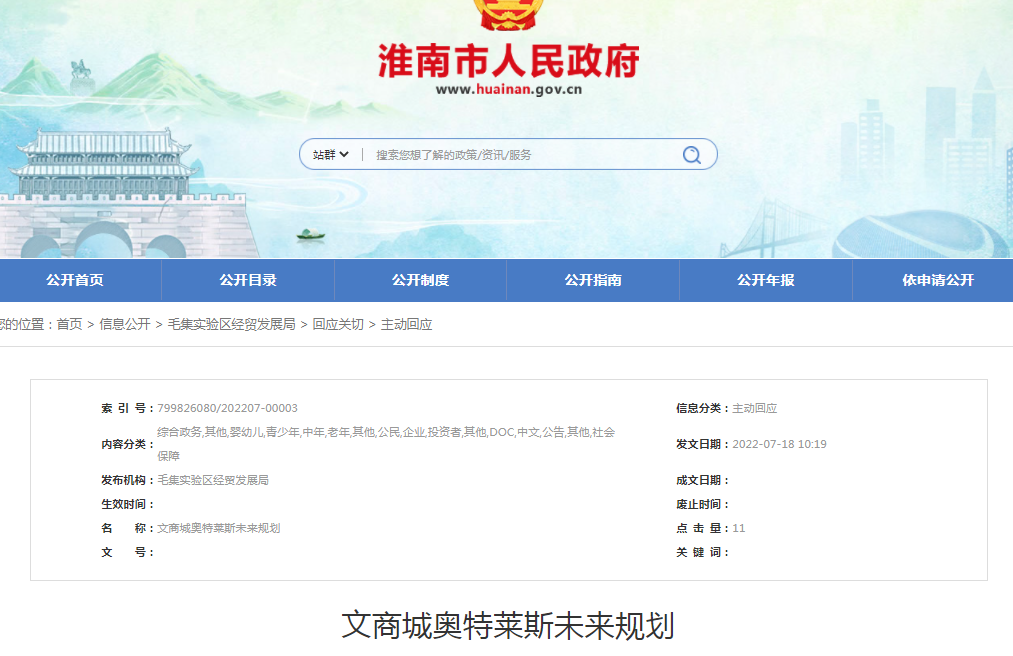Expand the dropdown arrow next to 站群

(x=345, y=154)
